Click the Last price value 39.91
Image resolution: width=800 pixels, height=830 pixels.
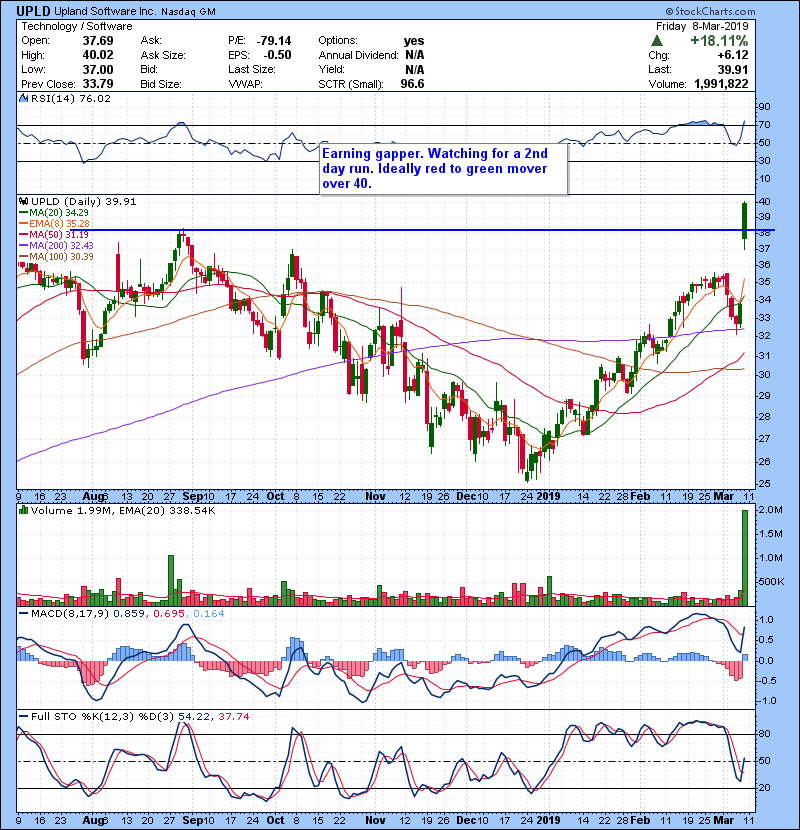733,70
